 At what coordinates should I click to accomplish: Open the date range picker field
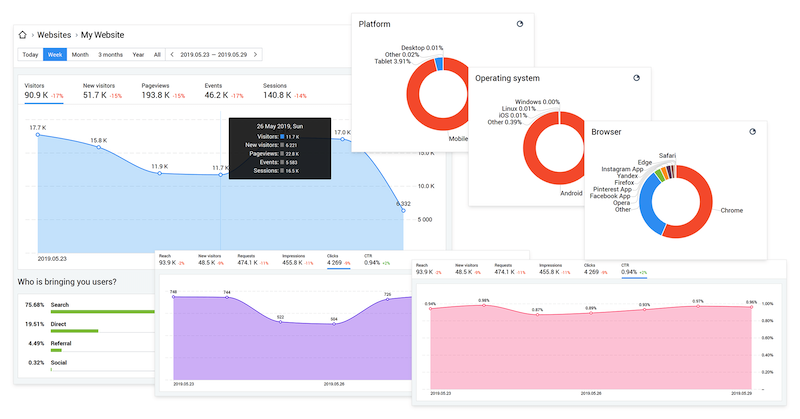pyautogui.click(x=214, y=55)
